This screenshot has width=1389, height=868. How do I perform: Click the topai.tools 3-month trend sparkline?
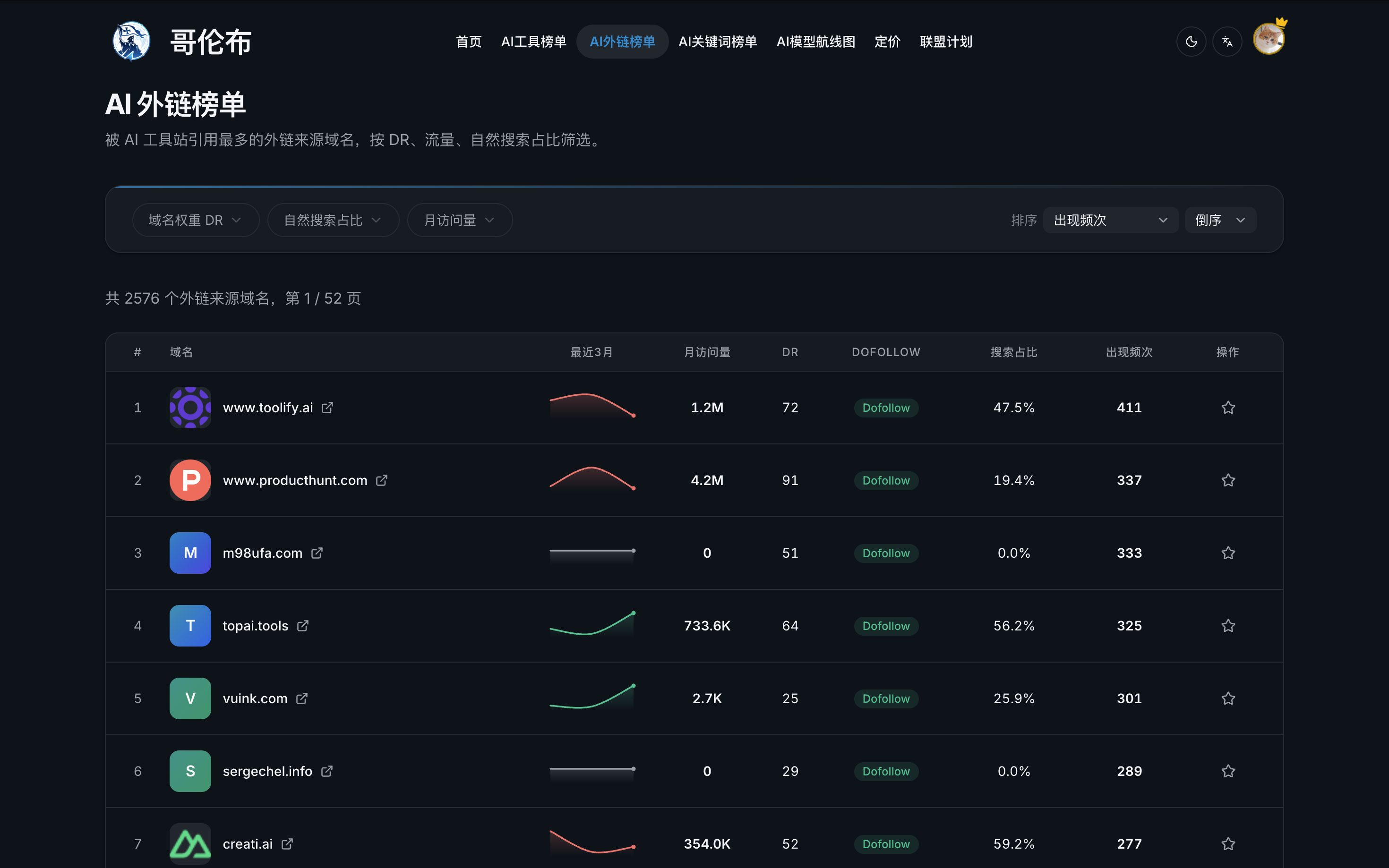coord(592,625)
